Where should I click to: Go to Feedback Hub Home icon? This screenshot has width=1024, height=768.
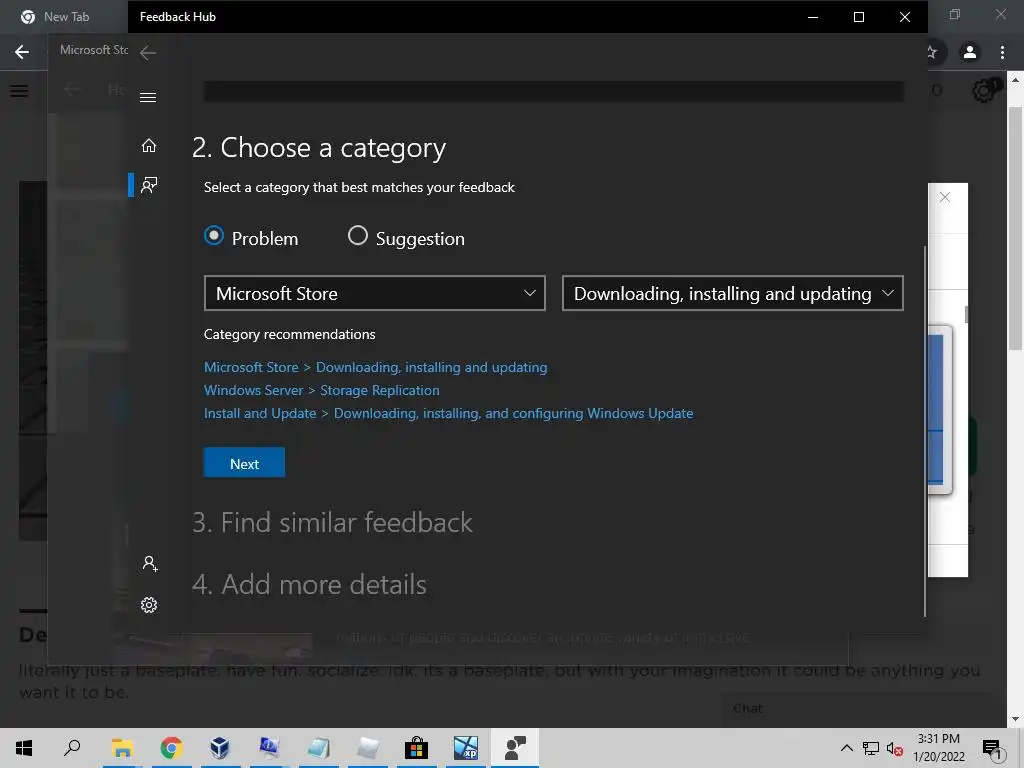tap(149, 145)
